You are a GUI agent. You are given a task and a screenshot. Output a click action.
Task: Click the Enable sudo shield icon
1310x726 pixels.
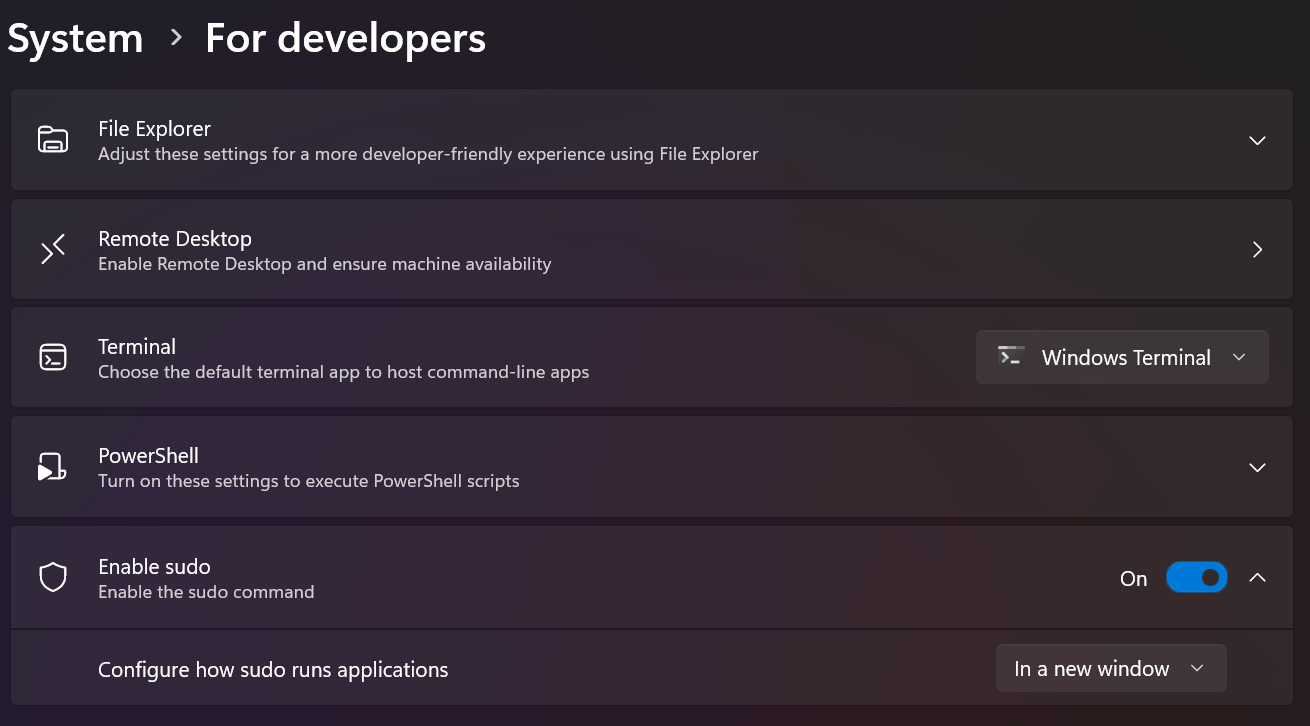(x=53, y=578)
